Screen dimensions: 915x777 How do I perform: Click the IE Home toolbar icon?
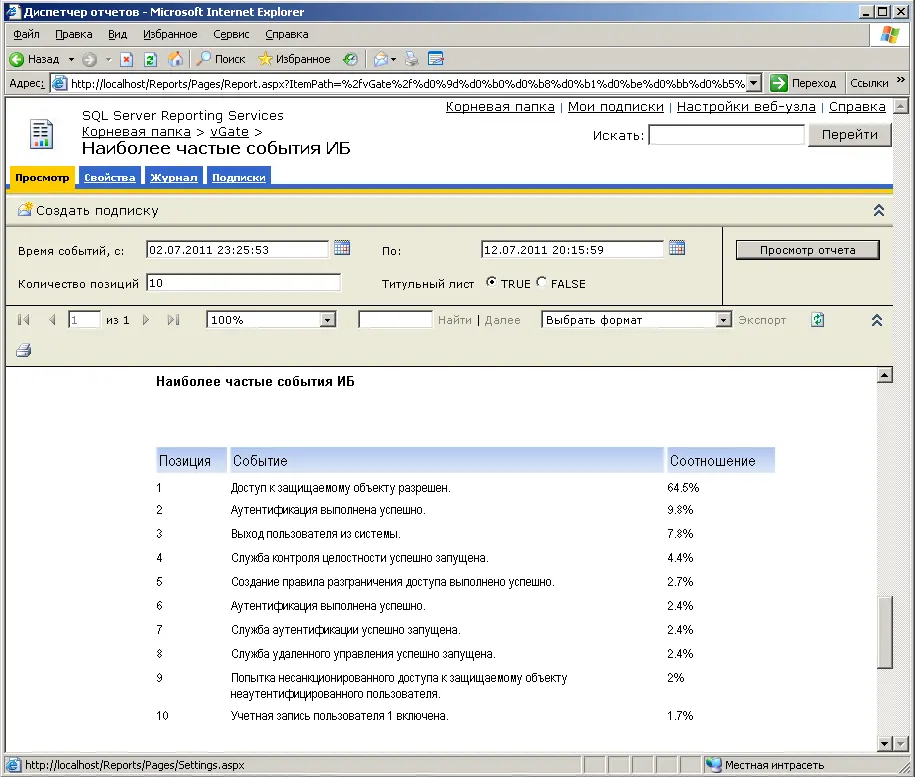[176, 59]
